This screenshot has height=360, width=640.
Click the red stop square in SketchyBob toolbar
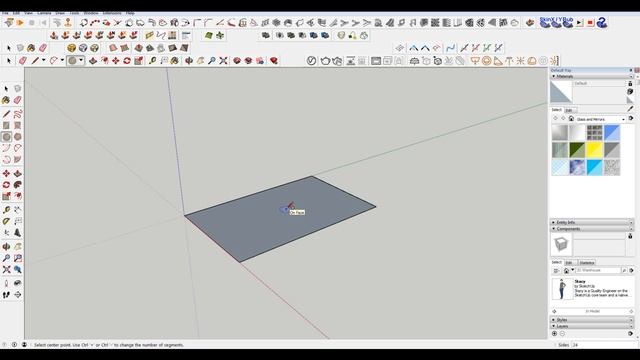590,23
